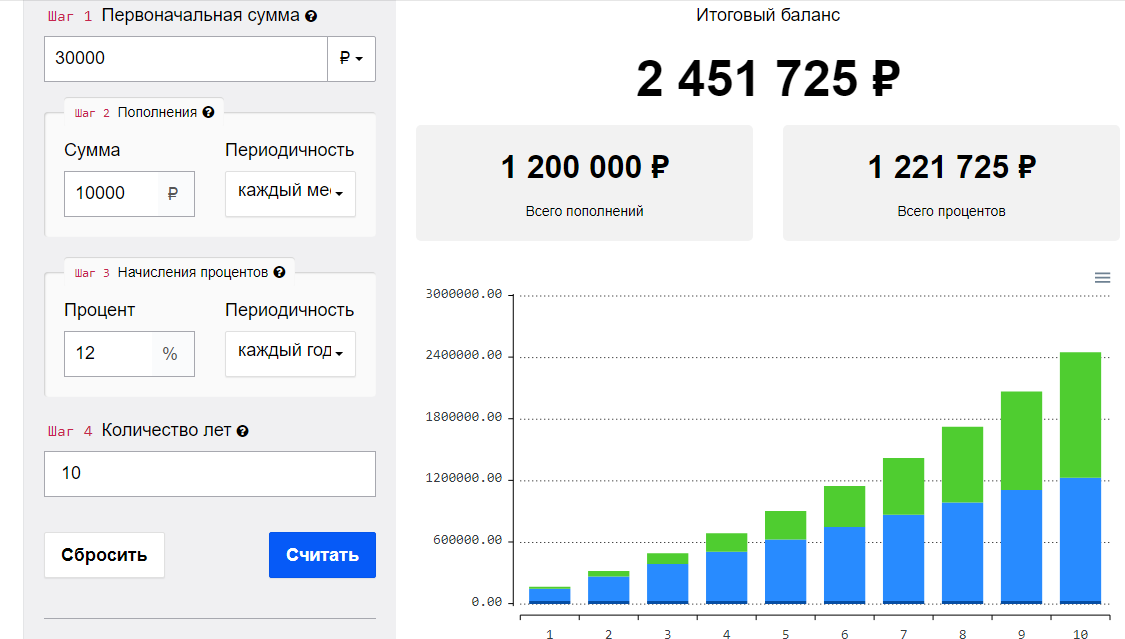Click the 'Всего процентов' label
The image size is (1125, 639).
[951, 211]
